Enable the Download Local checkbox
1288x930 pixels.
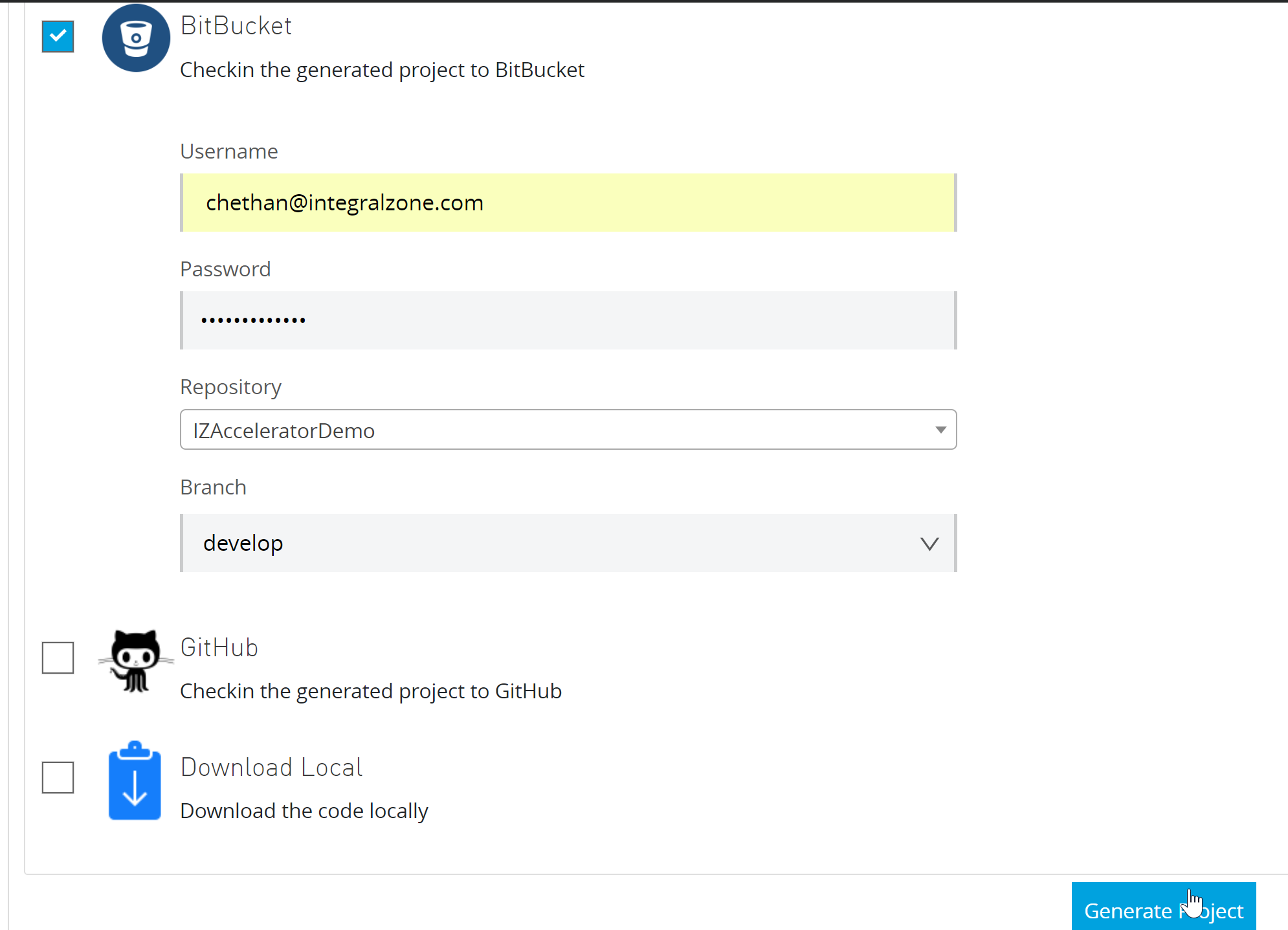tap(58, 778)
